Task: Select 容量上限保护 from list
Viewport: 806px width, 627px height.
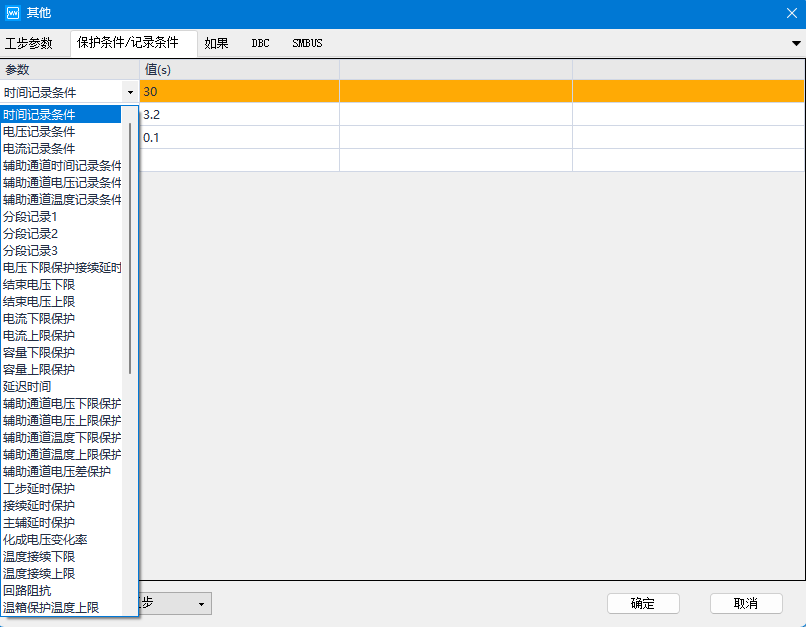Action: 61,369
